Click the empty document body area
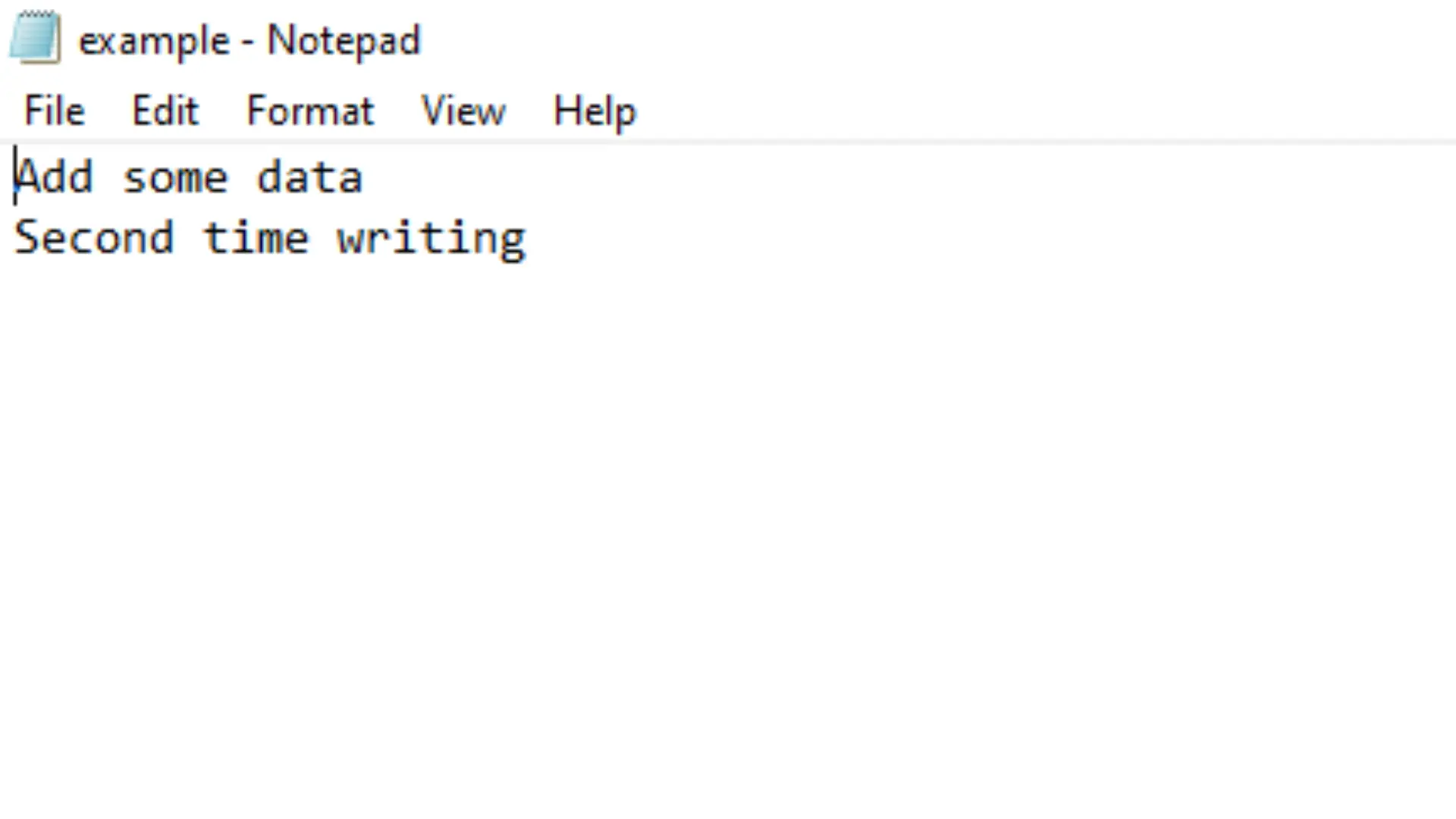The width and height of the screenshot is (1456, 819). pos(728,500)
